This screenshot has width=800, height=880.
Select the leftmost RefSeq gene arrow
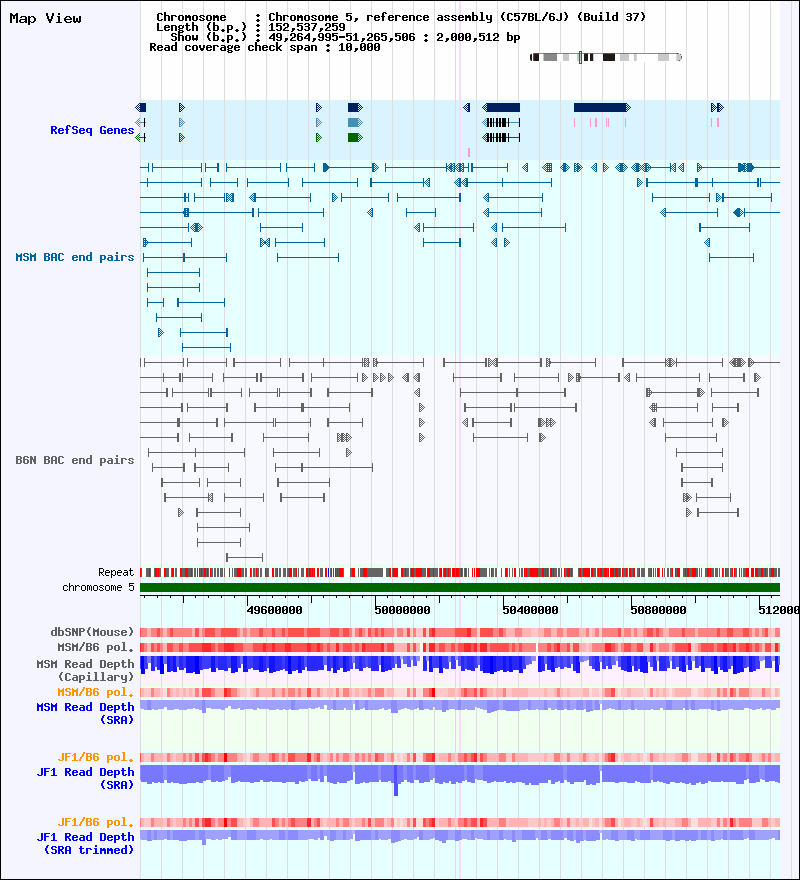point(141,107)
